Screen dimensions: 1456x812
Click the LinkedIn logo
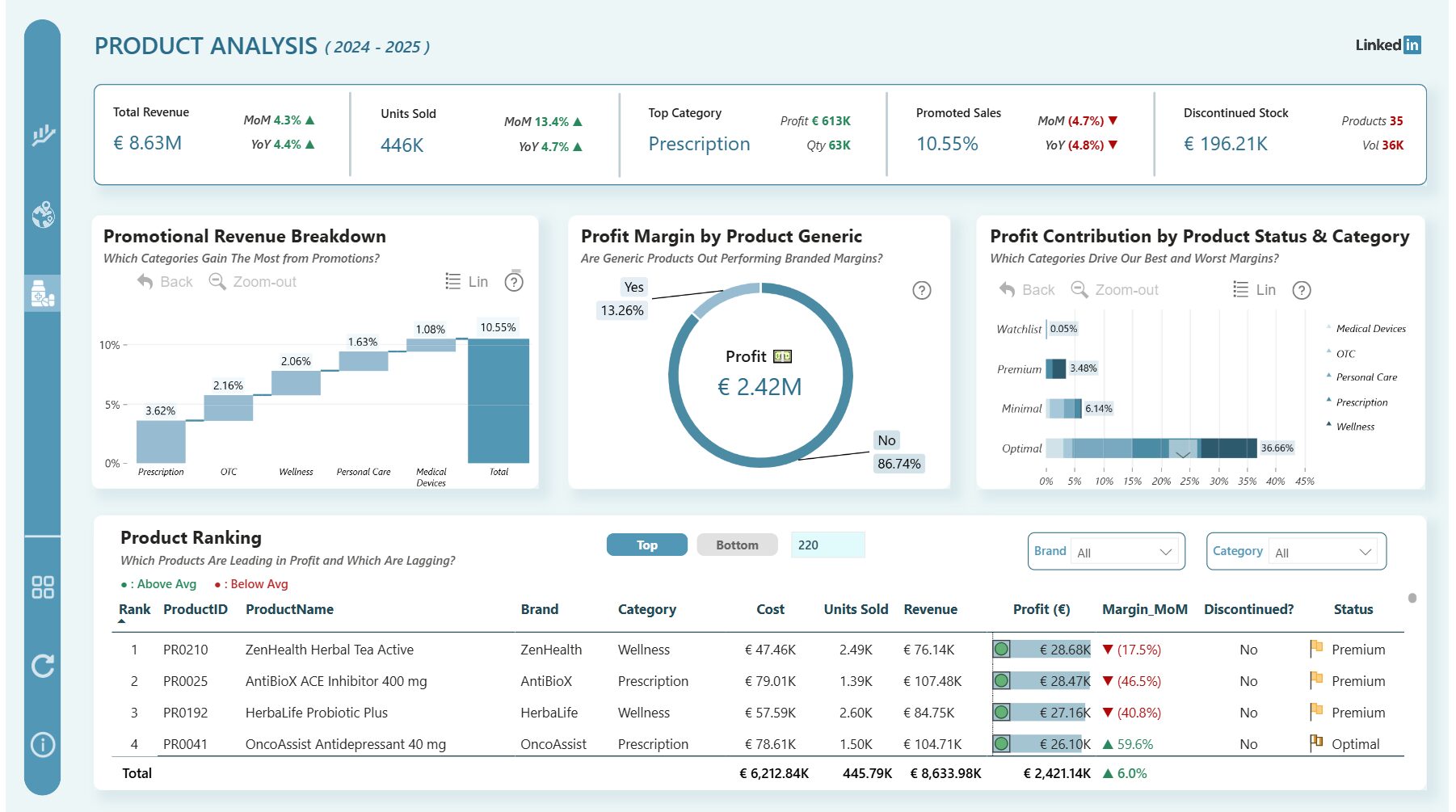1387,45
